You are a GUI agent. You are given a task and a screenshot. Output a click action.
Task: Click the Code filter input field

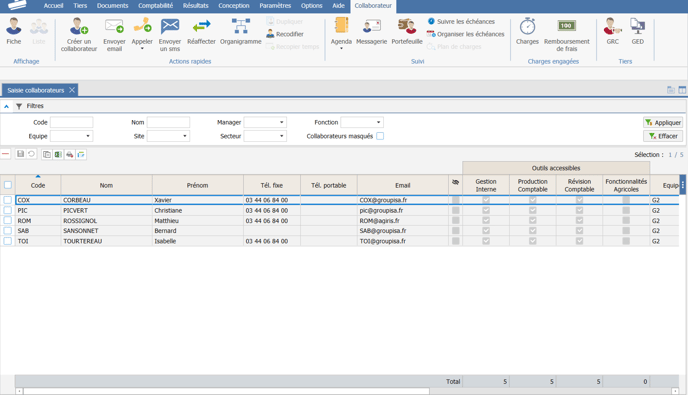72,122
